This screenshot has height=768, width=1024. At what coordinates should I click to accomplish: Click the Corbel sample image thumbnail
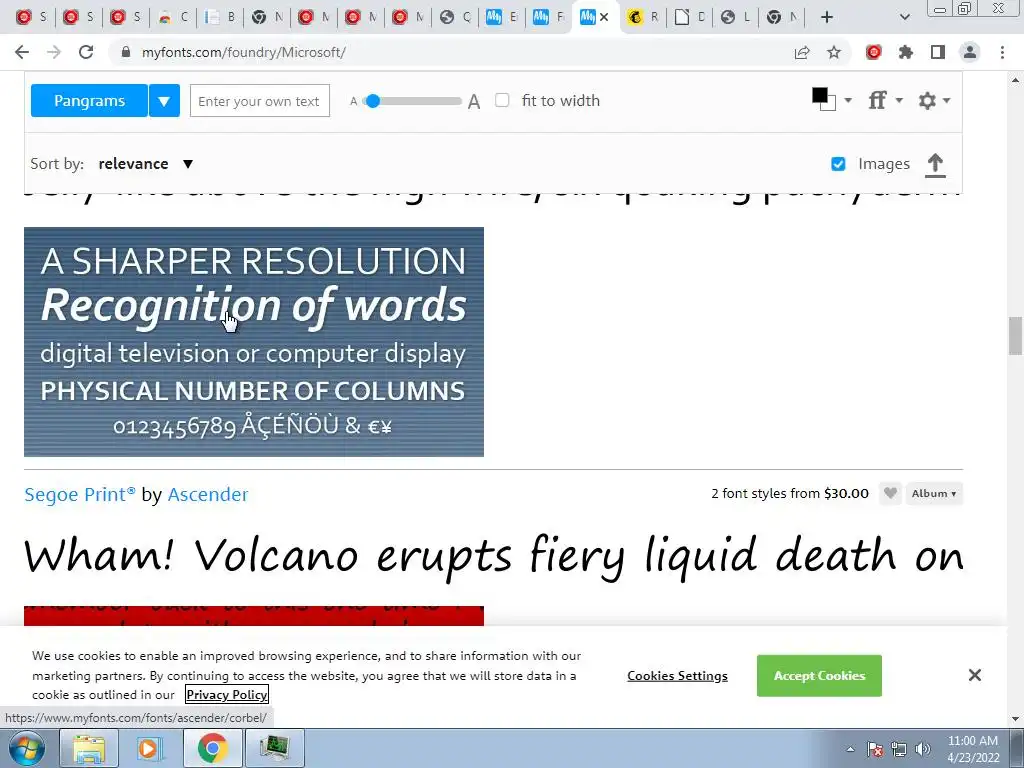tap(254, 342)
